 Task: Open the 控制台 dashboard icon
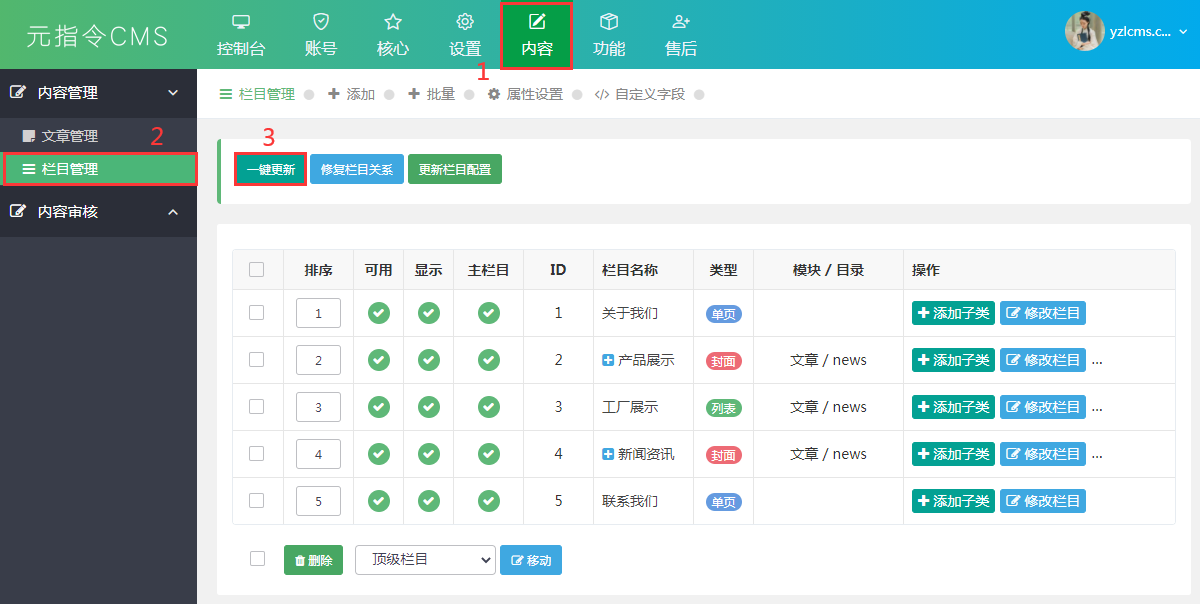(x=241, y=21)
